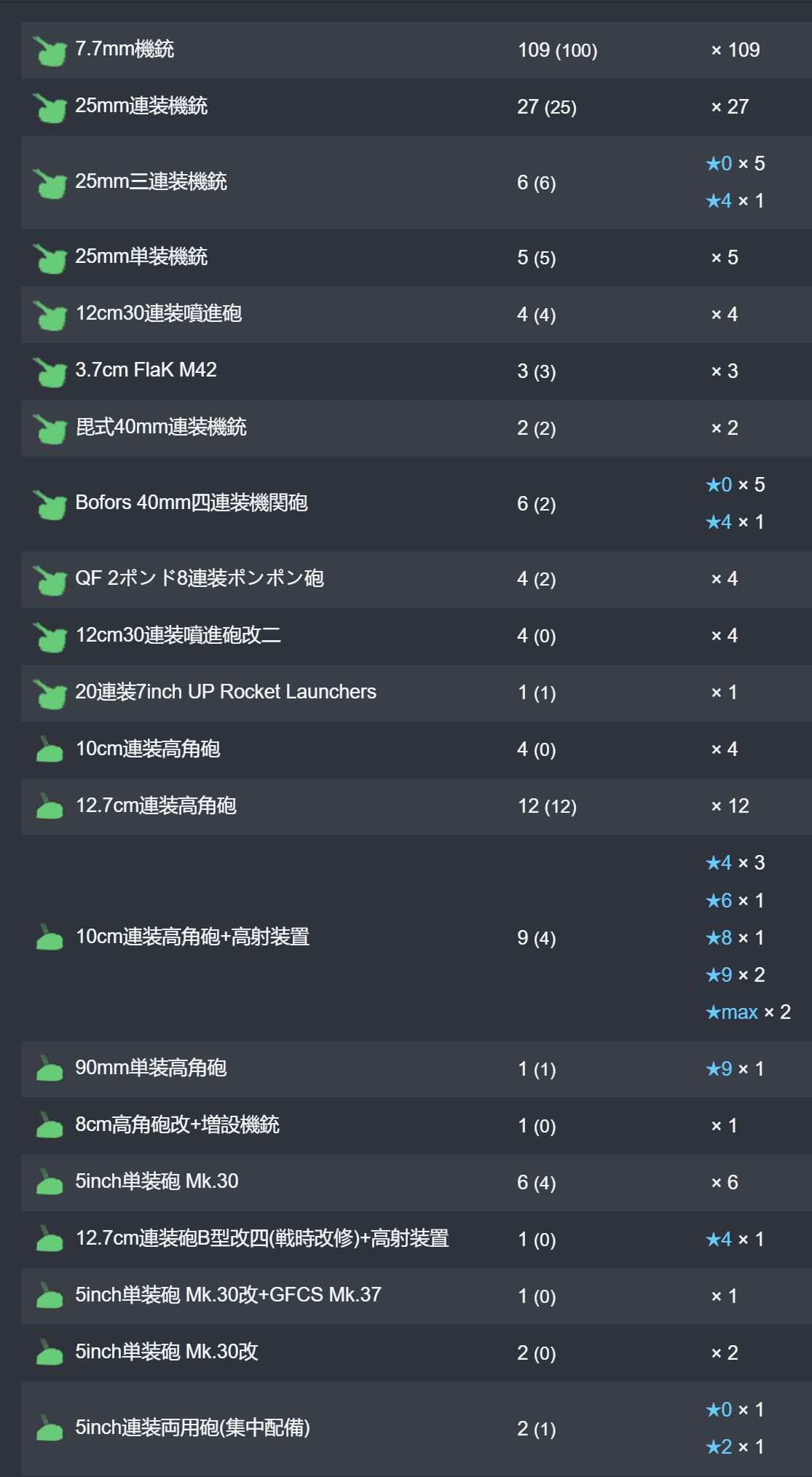Select the 25mm連装機銃 equipment name
The width and height of the screenshot is (812, 1477).
tap(141, 106)
